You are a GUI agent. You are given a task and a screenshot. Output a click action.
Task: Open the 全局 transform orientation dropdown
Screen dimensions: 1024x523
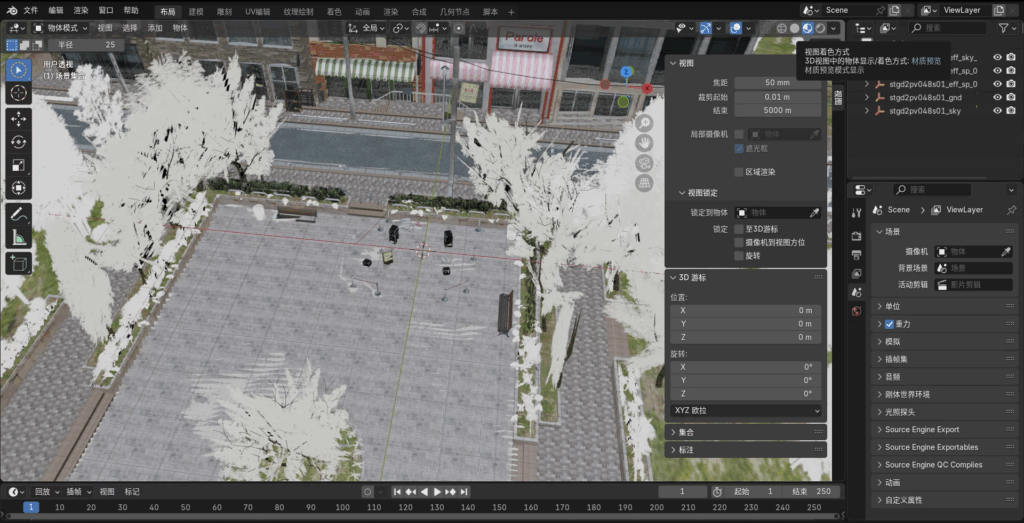(366, 28)
